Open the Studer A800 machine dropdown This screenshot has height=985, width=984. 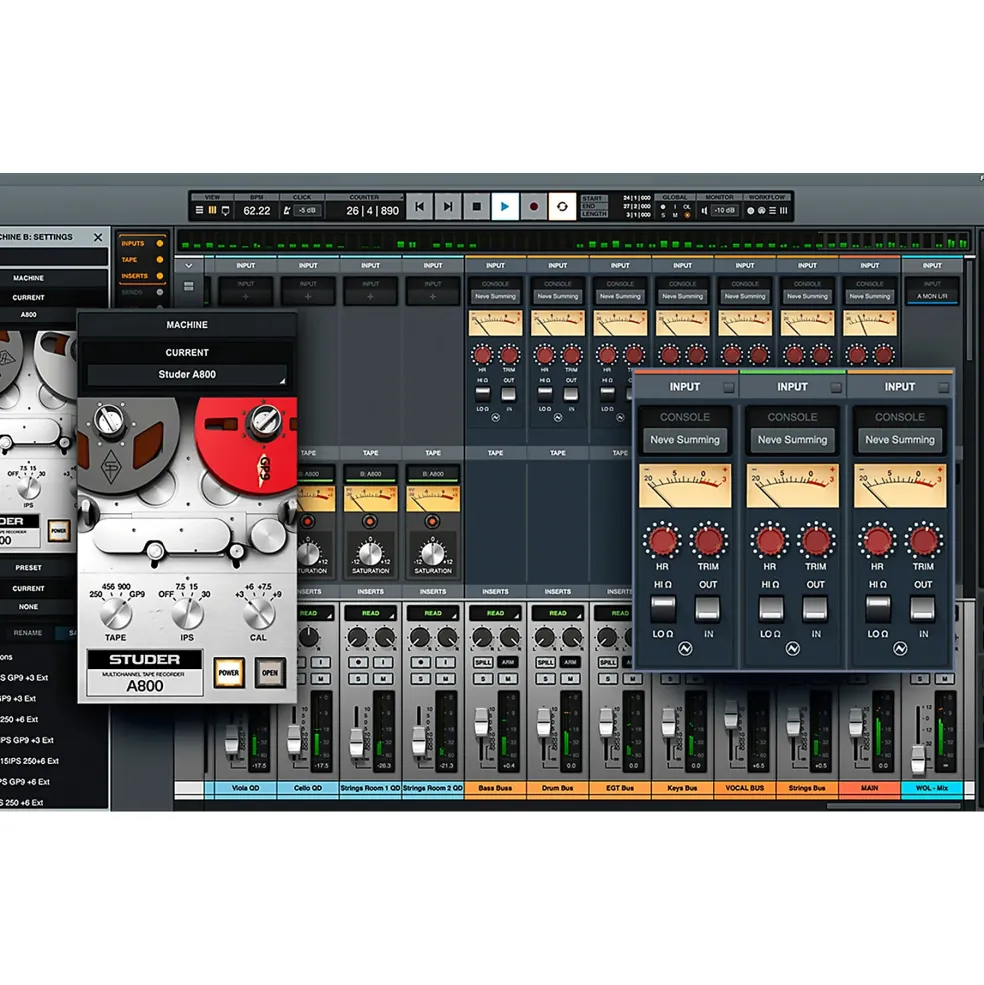(x=187, y=374)
